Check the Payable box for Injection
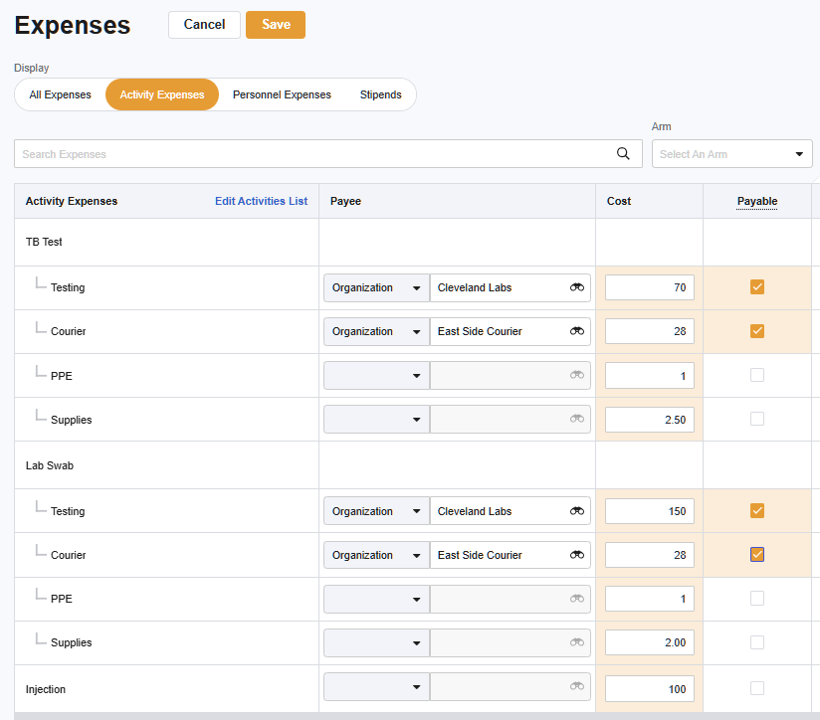The height and width of the screenshot is (720, 820). 757,688
